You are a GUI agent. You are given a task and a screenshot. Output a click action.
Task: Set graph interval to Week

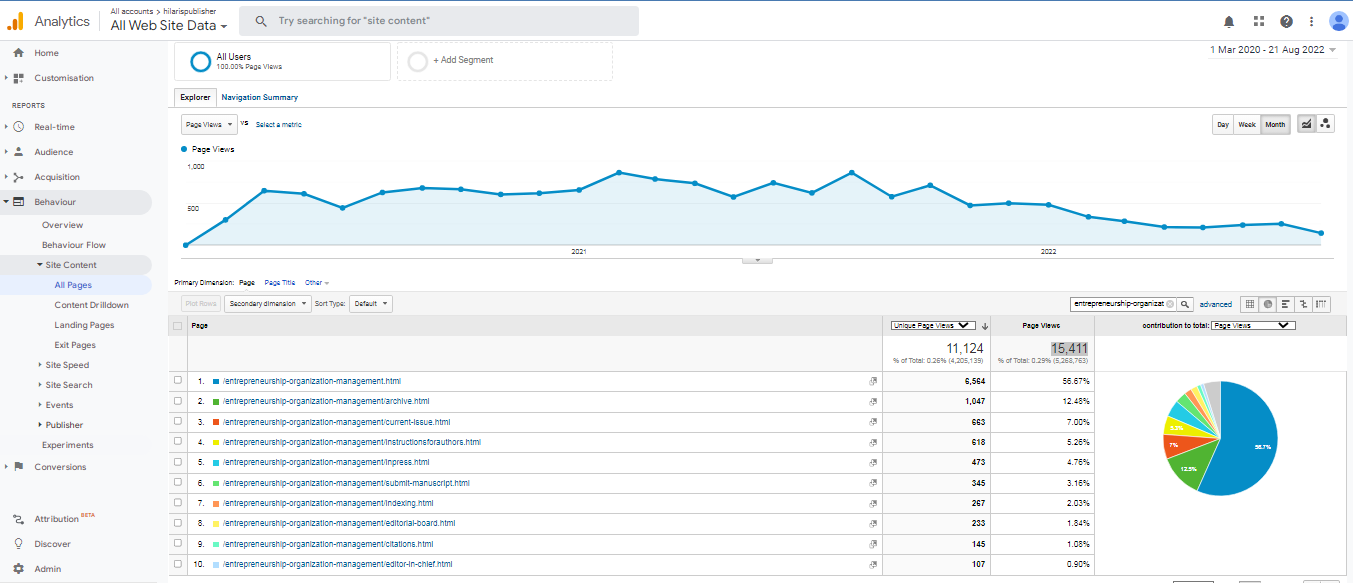click(1247, 125)
